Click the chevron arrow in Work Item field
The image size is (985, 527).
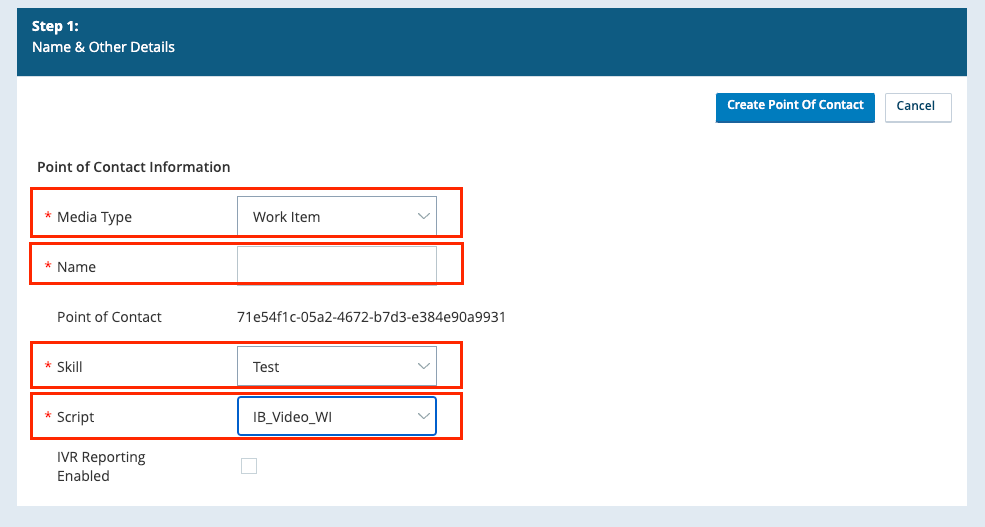coord(423,216)
